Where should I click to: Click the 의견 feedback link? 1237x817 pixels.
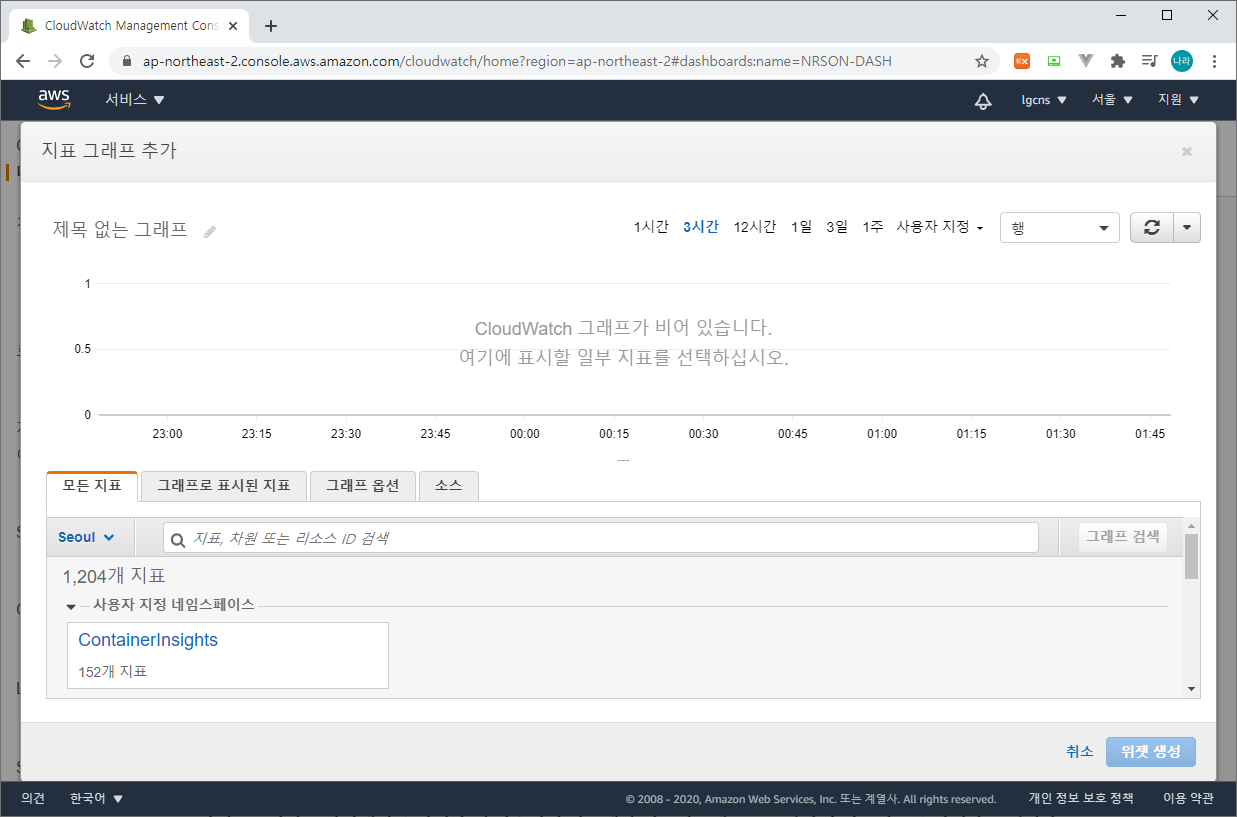pyautogui.click(x=33, y=799)
